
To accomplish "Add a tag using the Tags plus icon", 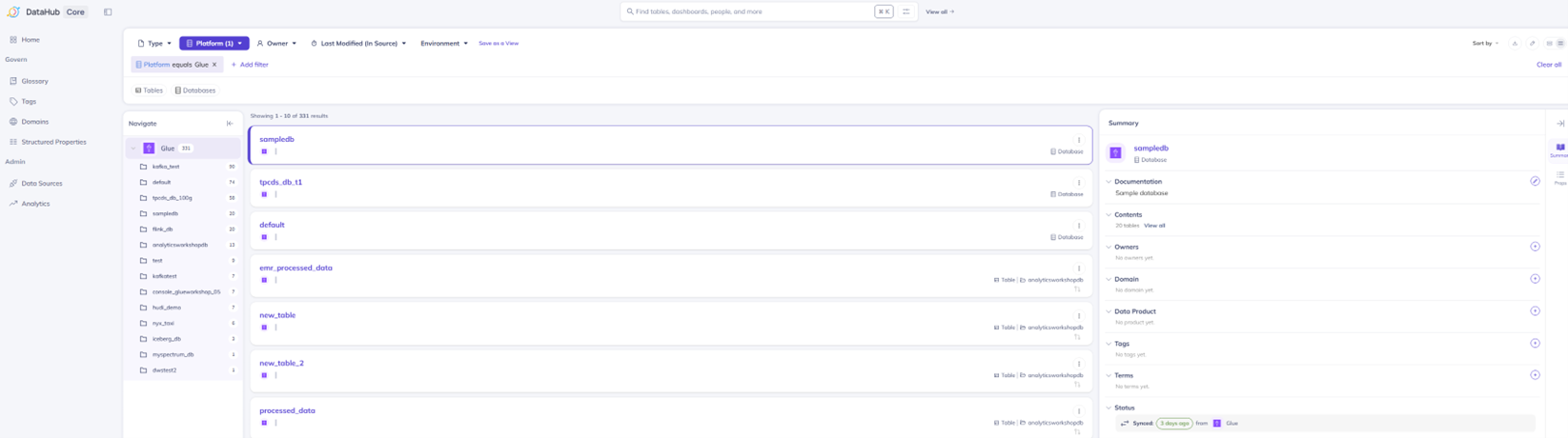I will tap(1535, 343).
